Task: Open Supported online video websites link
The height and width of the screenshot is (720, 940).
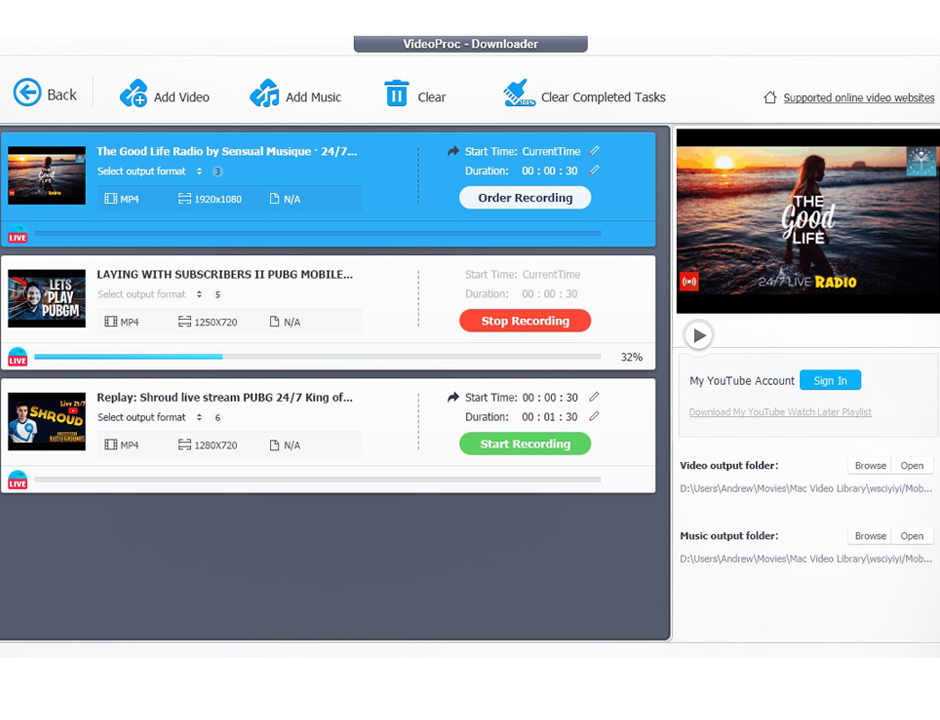Action: [x=858, y=98]
